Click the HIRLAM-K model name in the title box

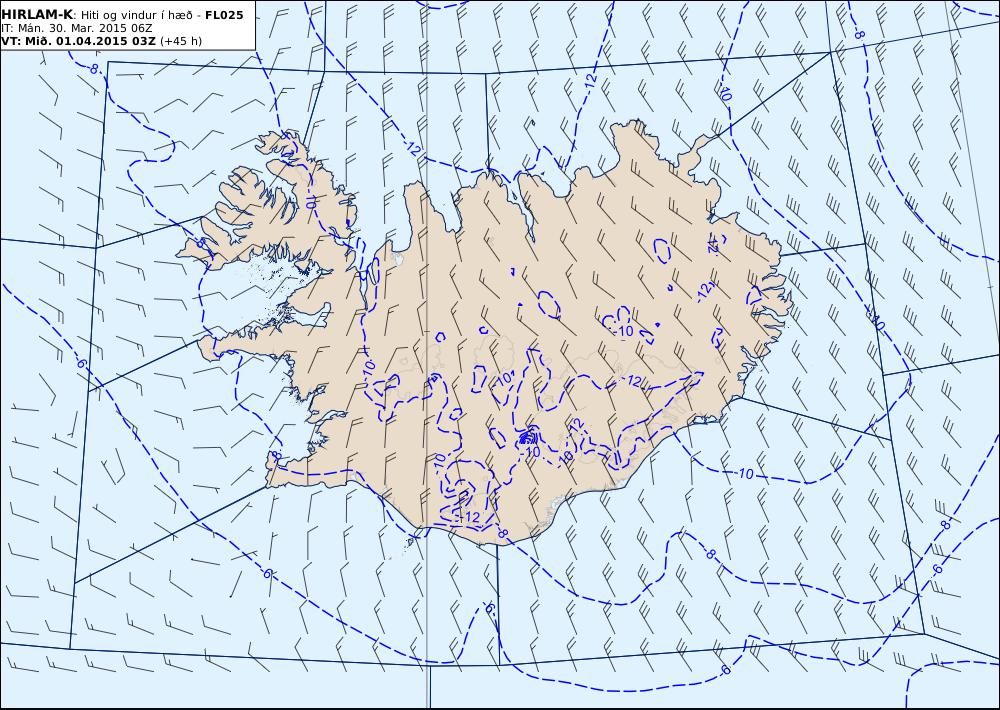[37, 15]
